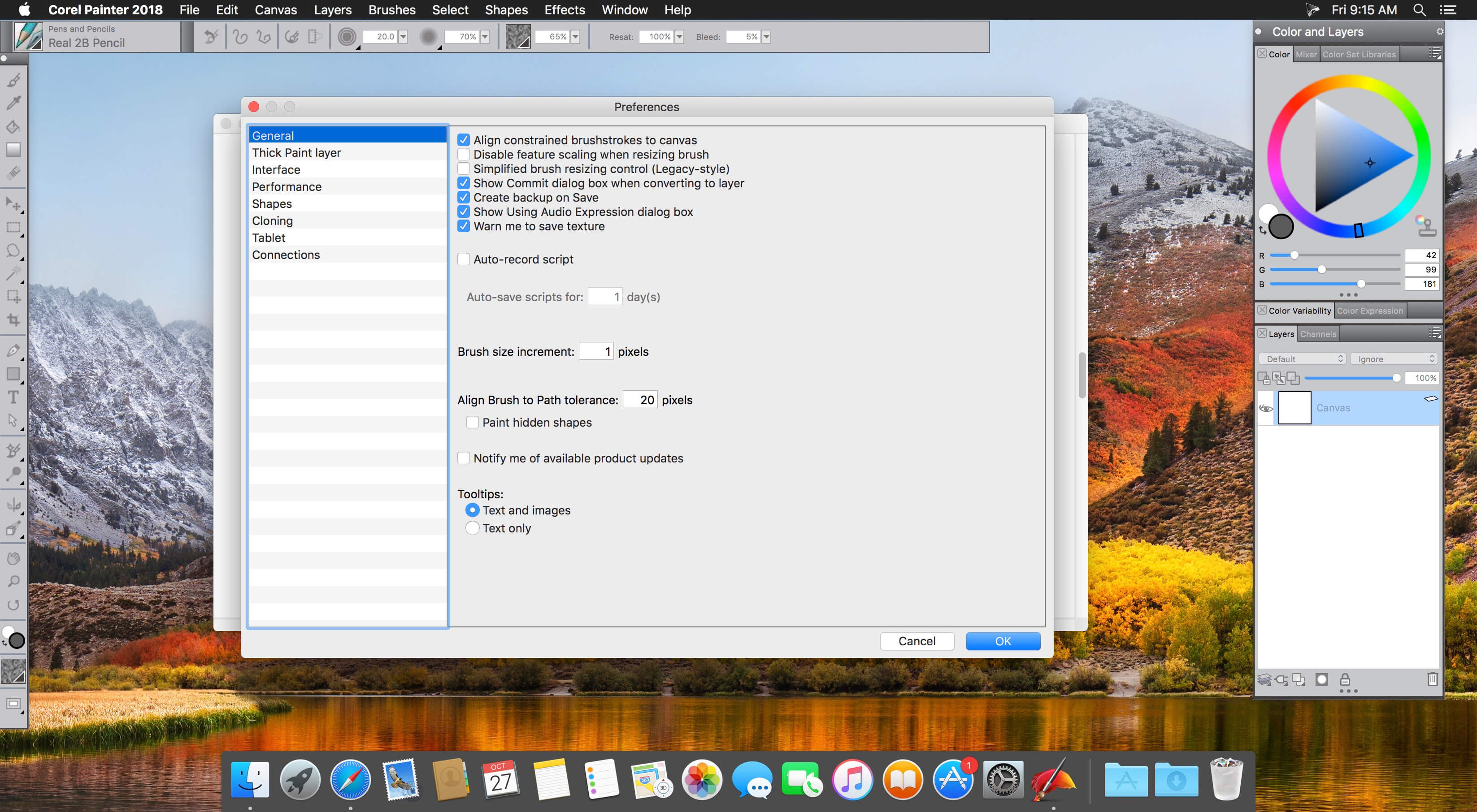Screen dimensions: 1477x812
Task: Open the Resat dropdown arrow
Action: [x=679, y=37]
